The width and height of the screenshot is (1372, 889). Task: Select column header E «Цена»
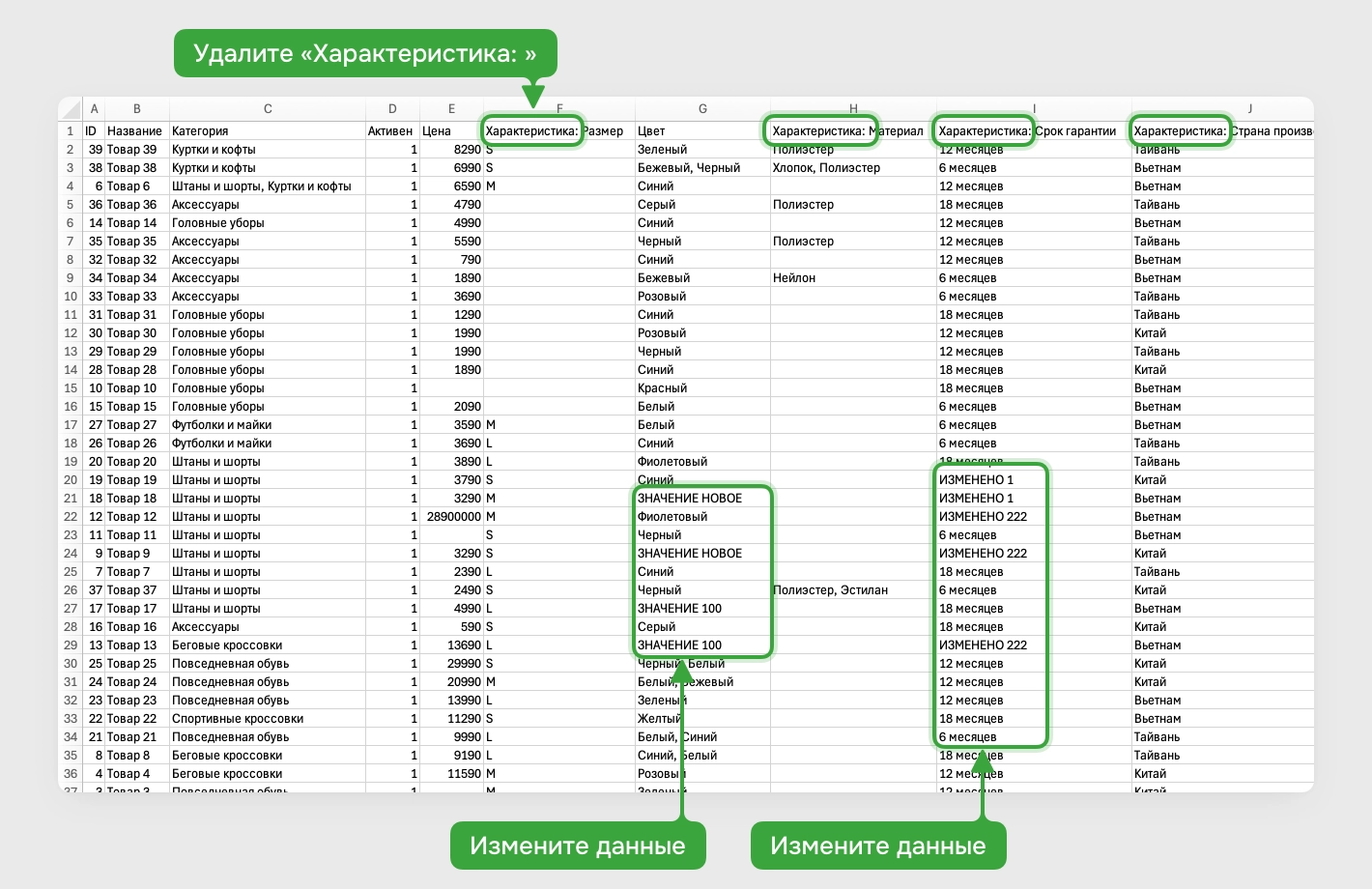[451, 108]
